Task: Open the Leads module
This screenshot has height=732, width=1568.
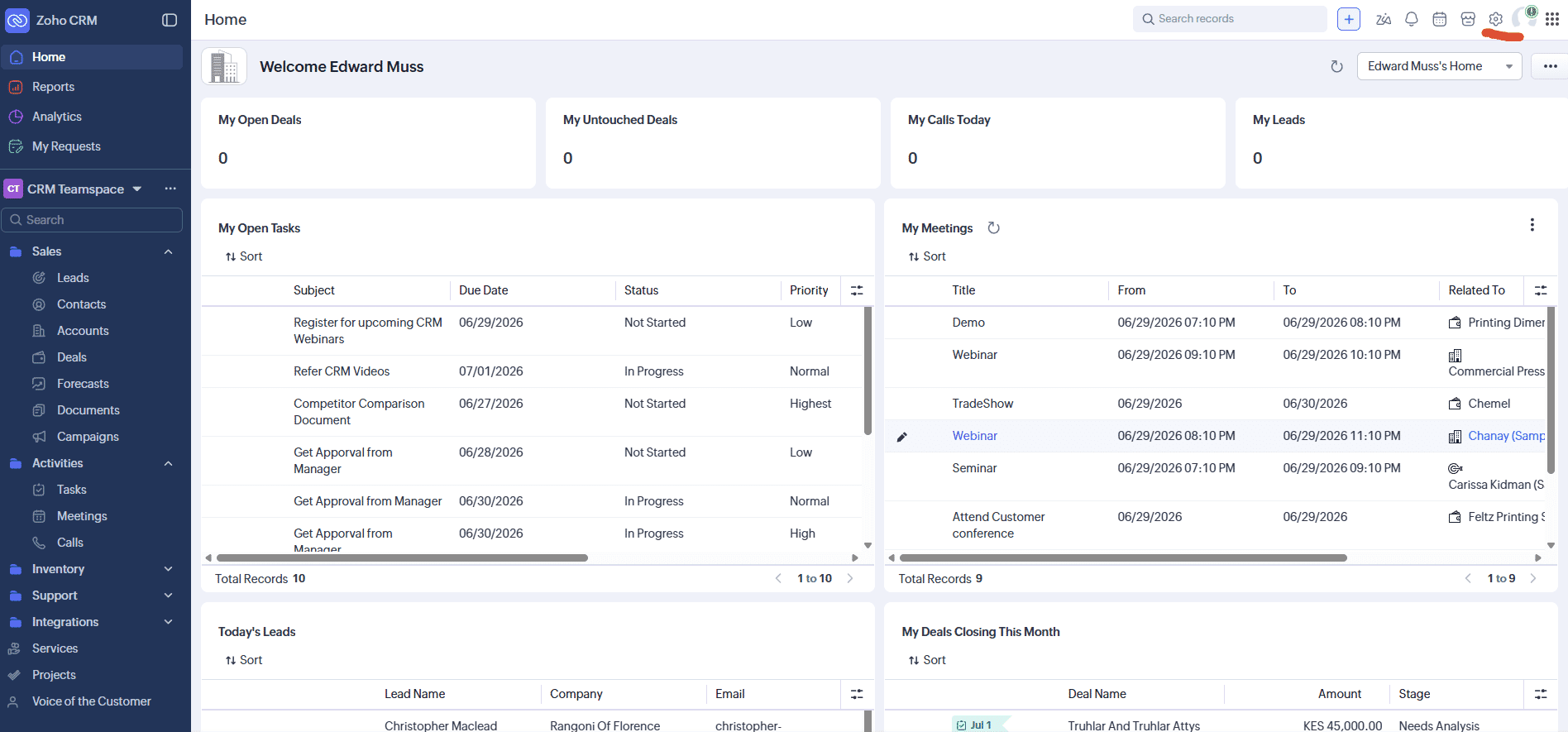Action: 73,278
